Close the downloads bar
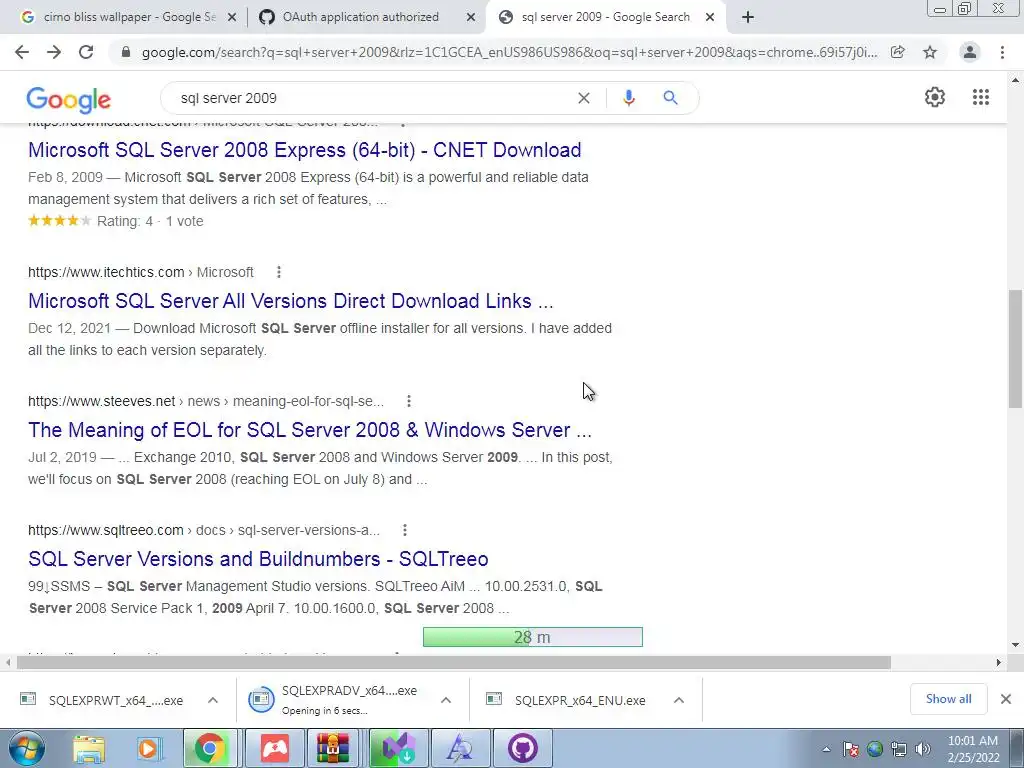Screen dimensions: 1024x768 point(1006,699)
